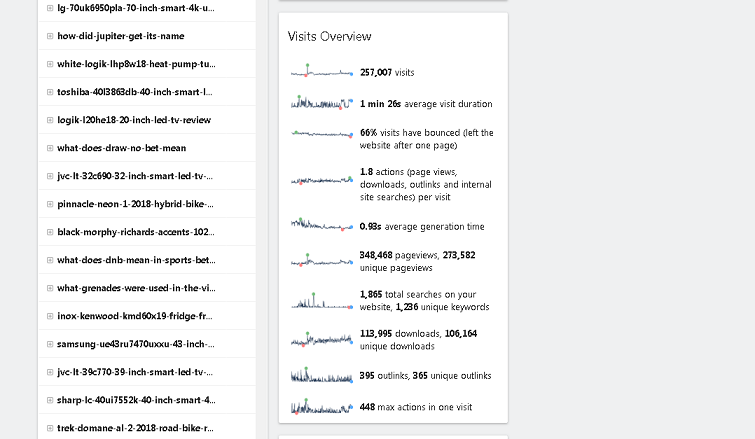Viewport: 755px width, 439px height.
Task: Open the white-logik-lhp8w18-heat-pump page entry
Action: 136,64
